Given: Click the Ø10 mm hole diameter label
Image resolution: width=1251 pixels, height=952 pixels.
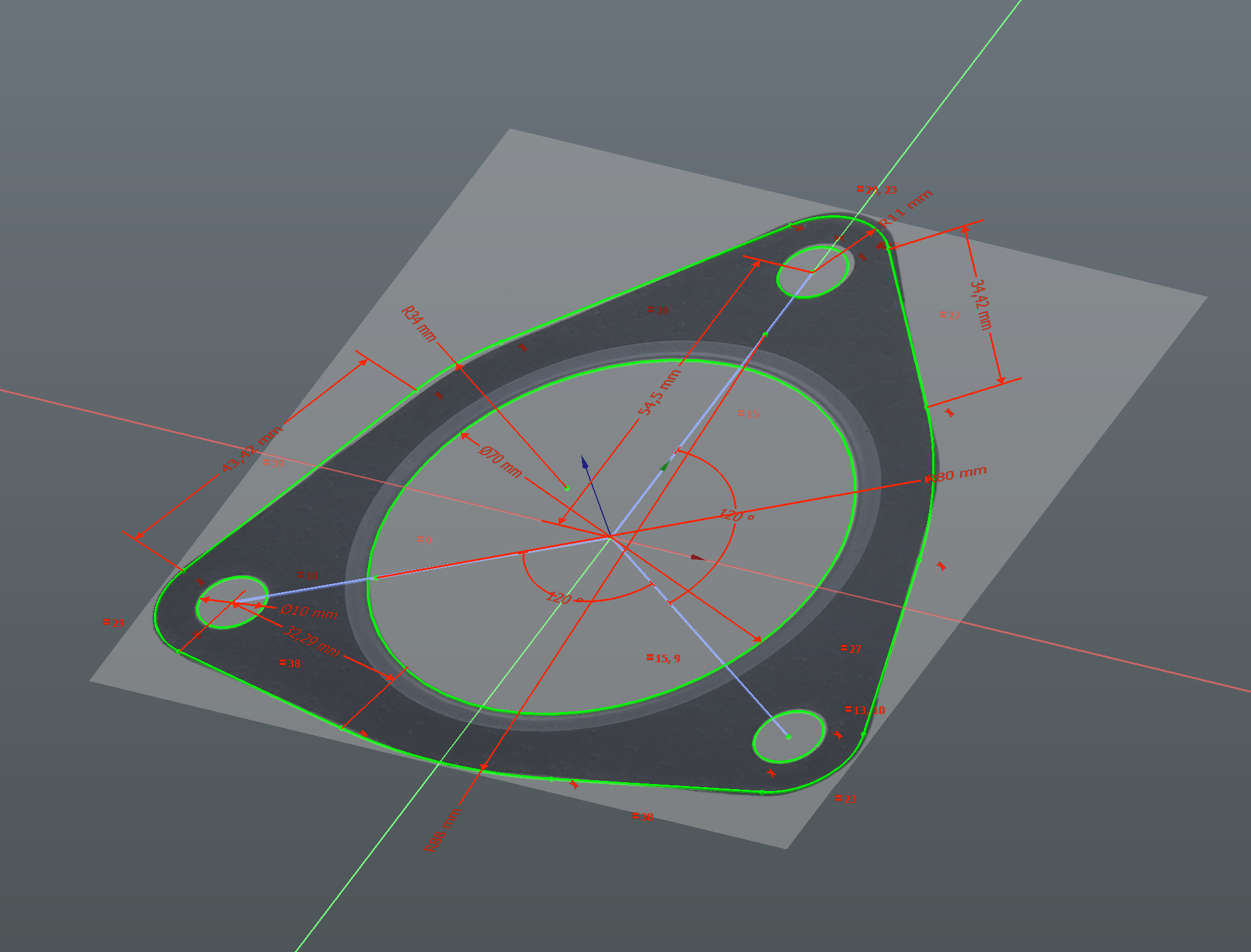Looking at the screenshot, I should coord(309,612).
